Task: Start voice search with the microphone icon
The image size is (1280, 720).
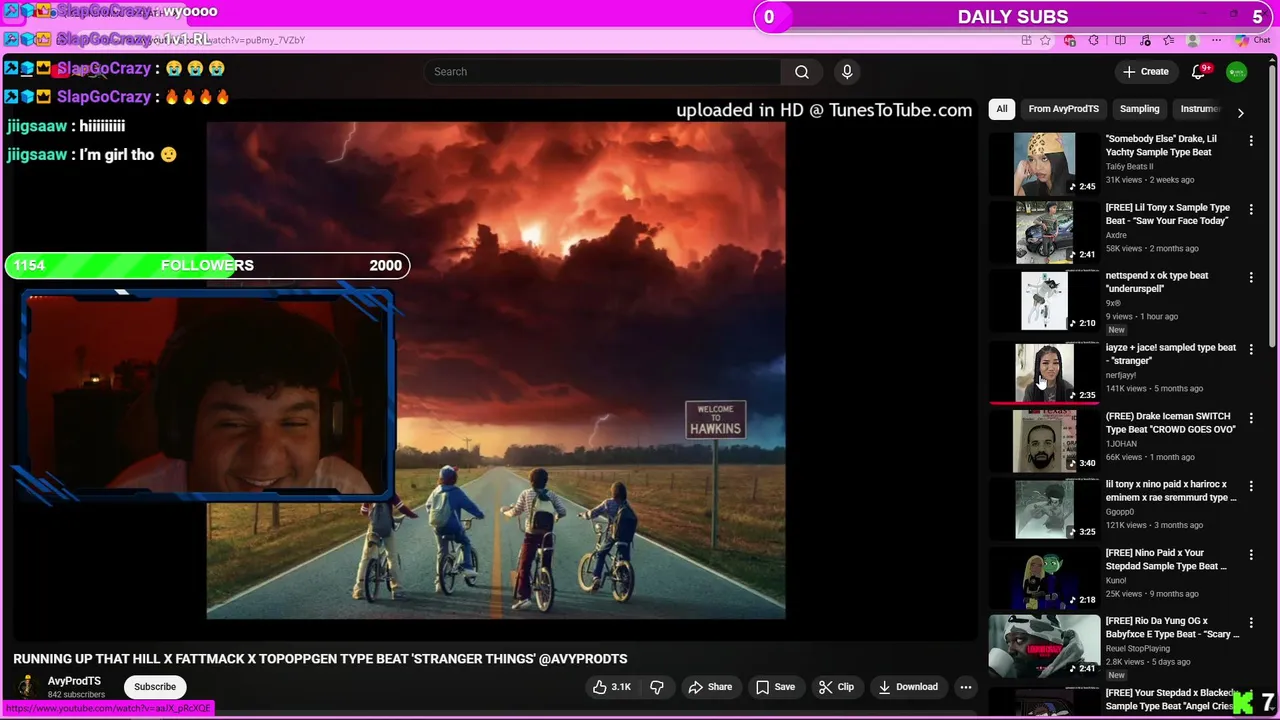Action: point(847,72)
